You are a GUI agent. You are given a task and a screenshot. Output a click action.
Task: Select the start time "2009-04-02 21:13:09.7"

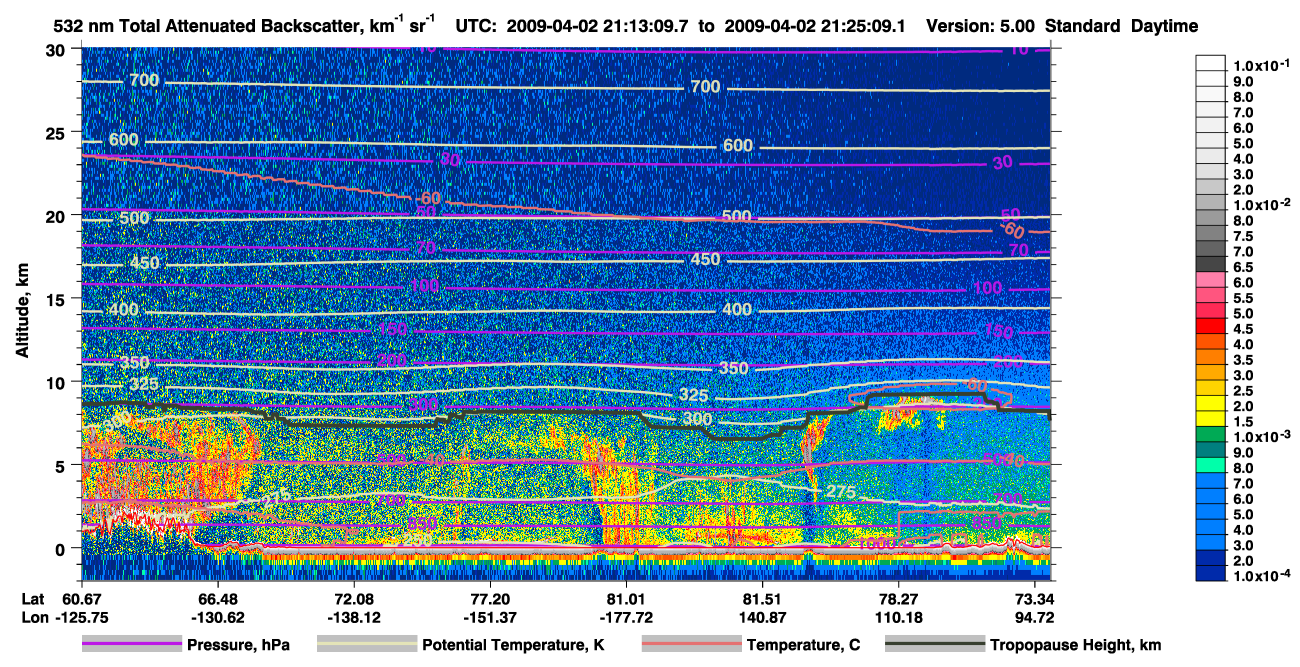tap(602, 26)
